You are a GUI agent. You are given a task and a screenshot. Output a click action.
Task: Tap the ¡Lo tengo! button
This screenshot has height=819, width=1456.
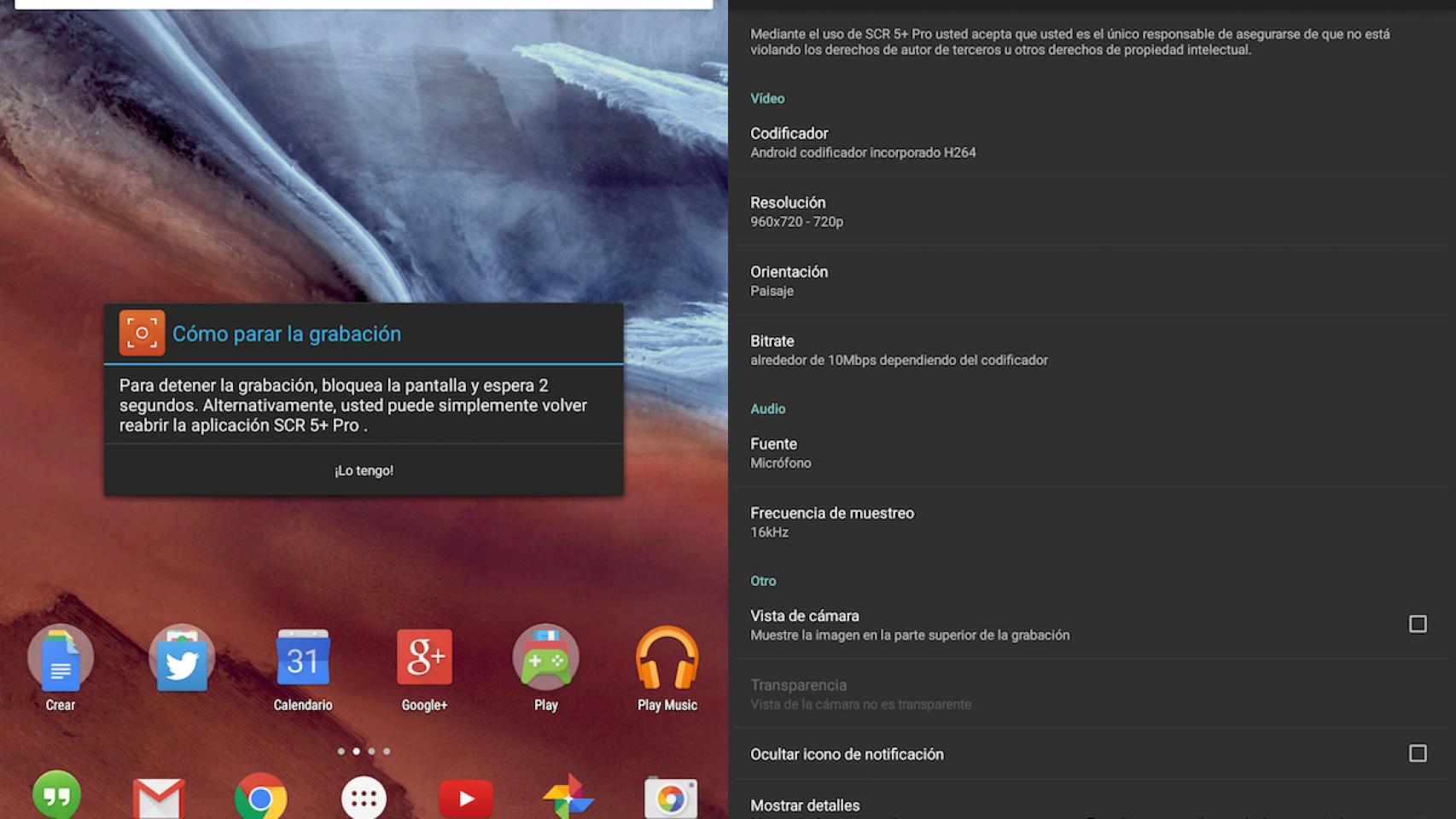(364, 470)
